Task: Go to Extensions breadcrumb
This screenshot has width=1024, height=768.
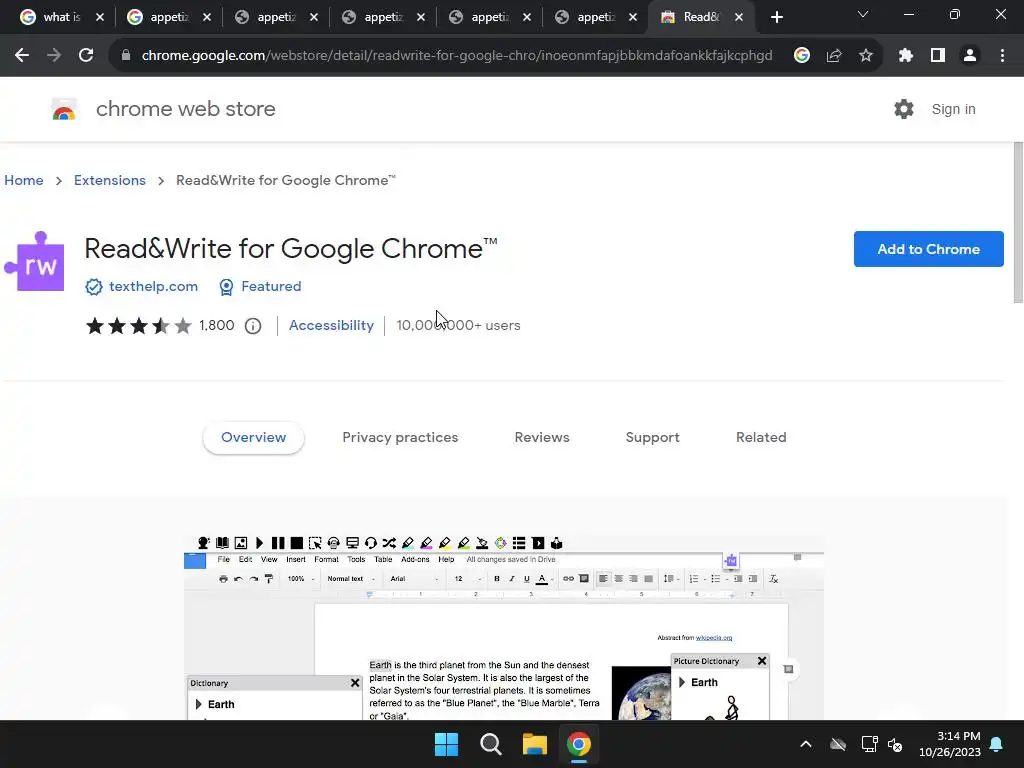Action: click(x=110, y=180)
